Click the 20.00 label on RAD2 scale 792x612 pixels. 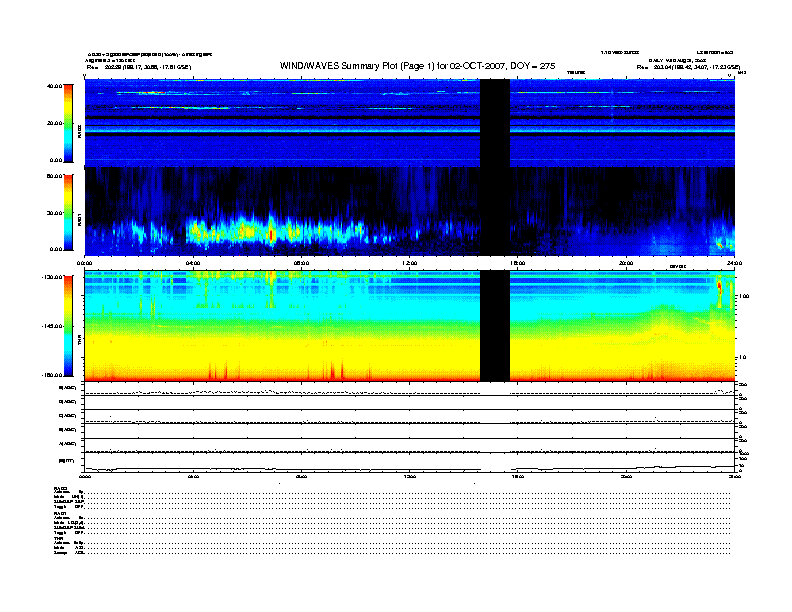click(x=55, y=123)
